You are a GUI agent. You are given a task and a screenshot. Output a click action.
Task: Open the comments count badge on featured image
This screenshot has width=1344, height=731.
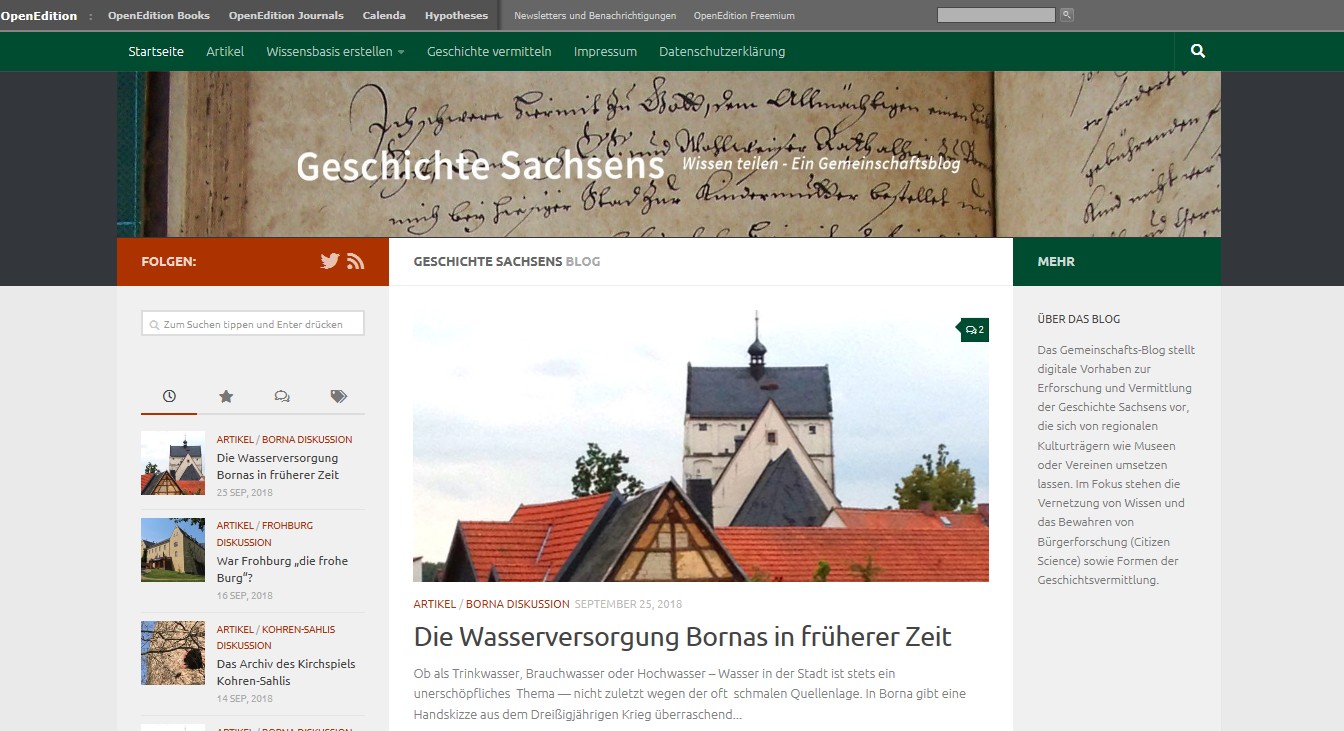tap(975, 330)
